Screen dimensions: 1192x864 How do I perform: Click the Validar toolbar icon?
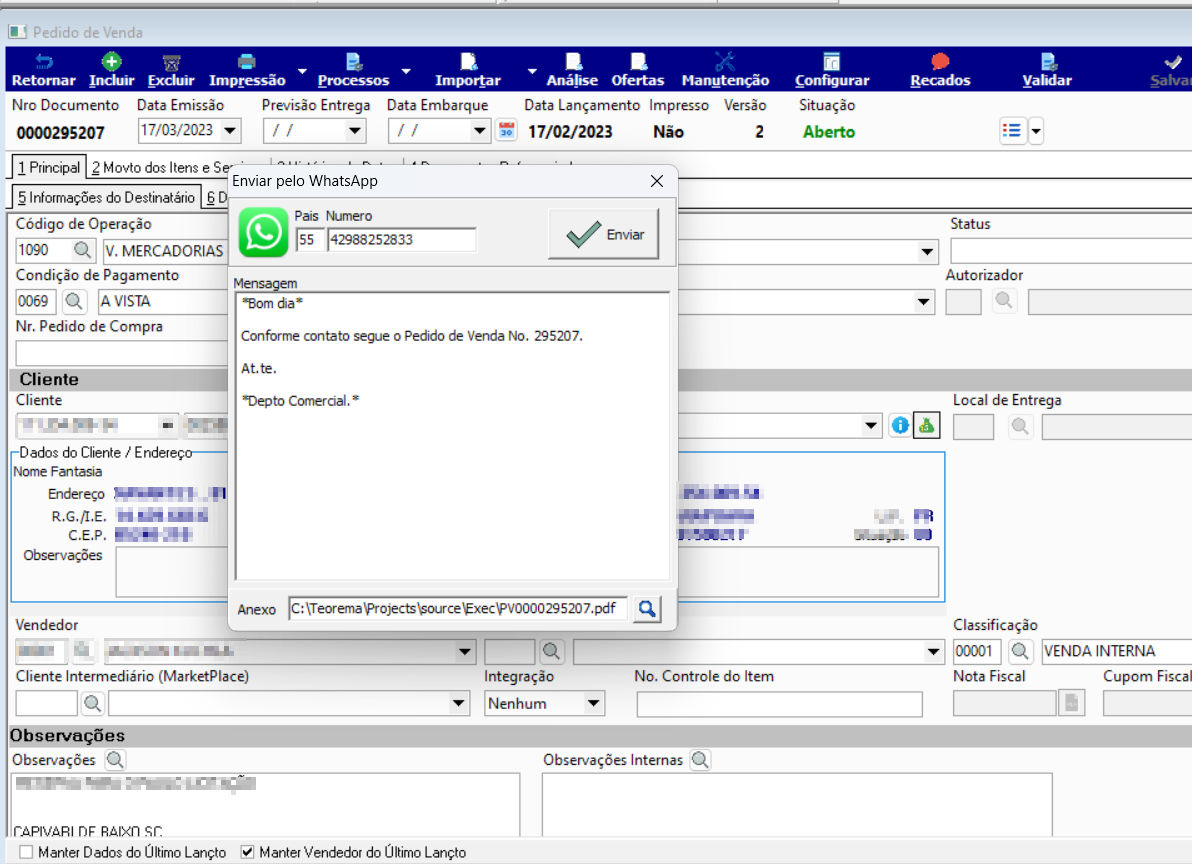(x=1048, y=62)
